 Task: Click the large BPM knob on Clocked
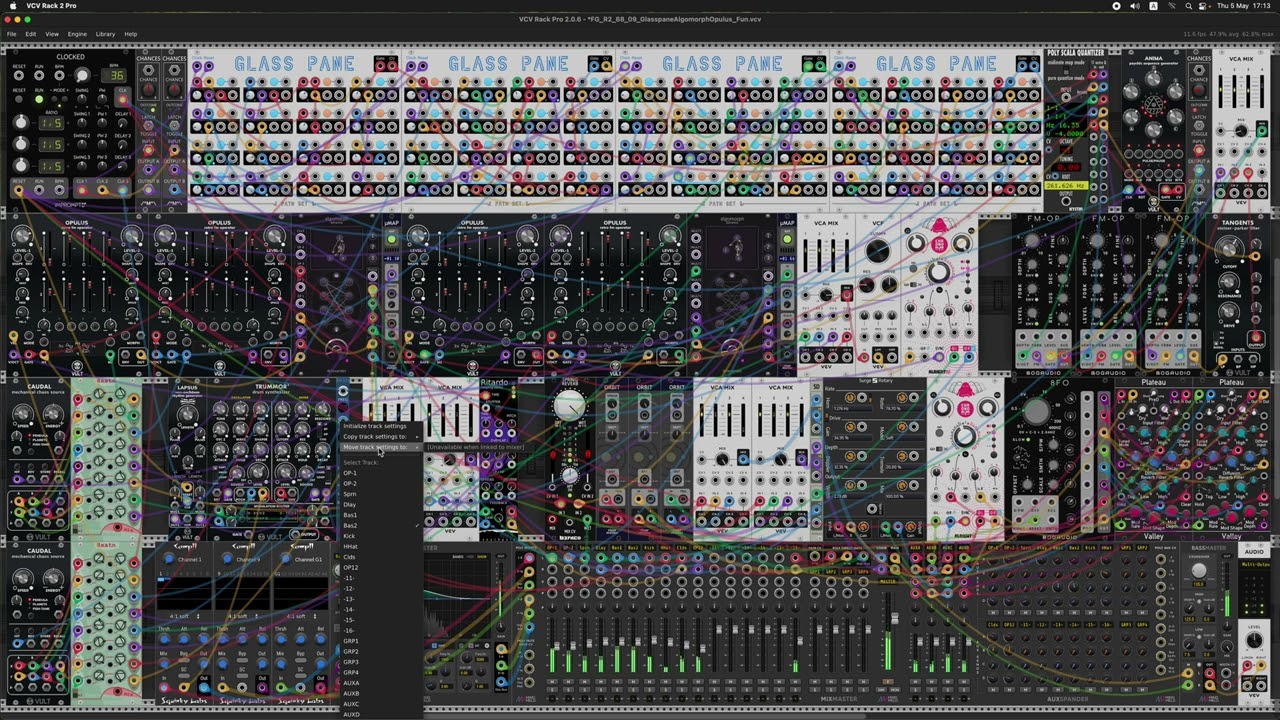coord(82,76)
